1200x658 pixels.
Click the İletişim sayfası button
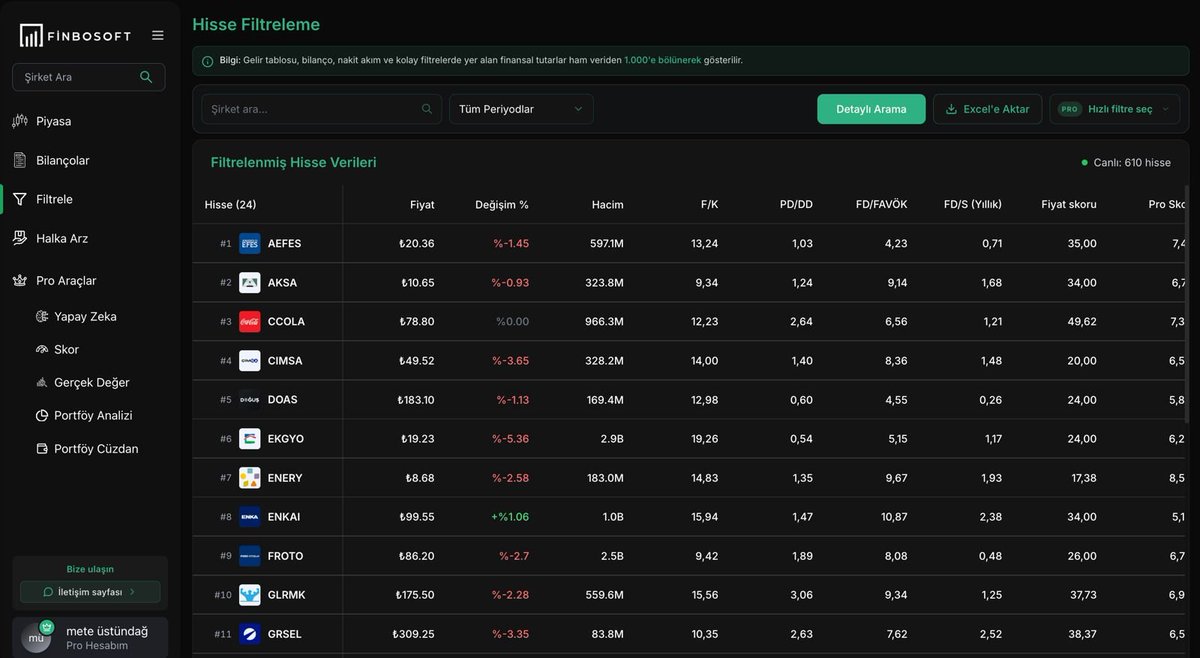click(90, 592)
